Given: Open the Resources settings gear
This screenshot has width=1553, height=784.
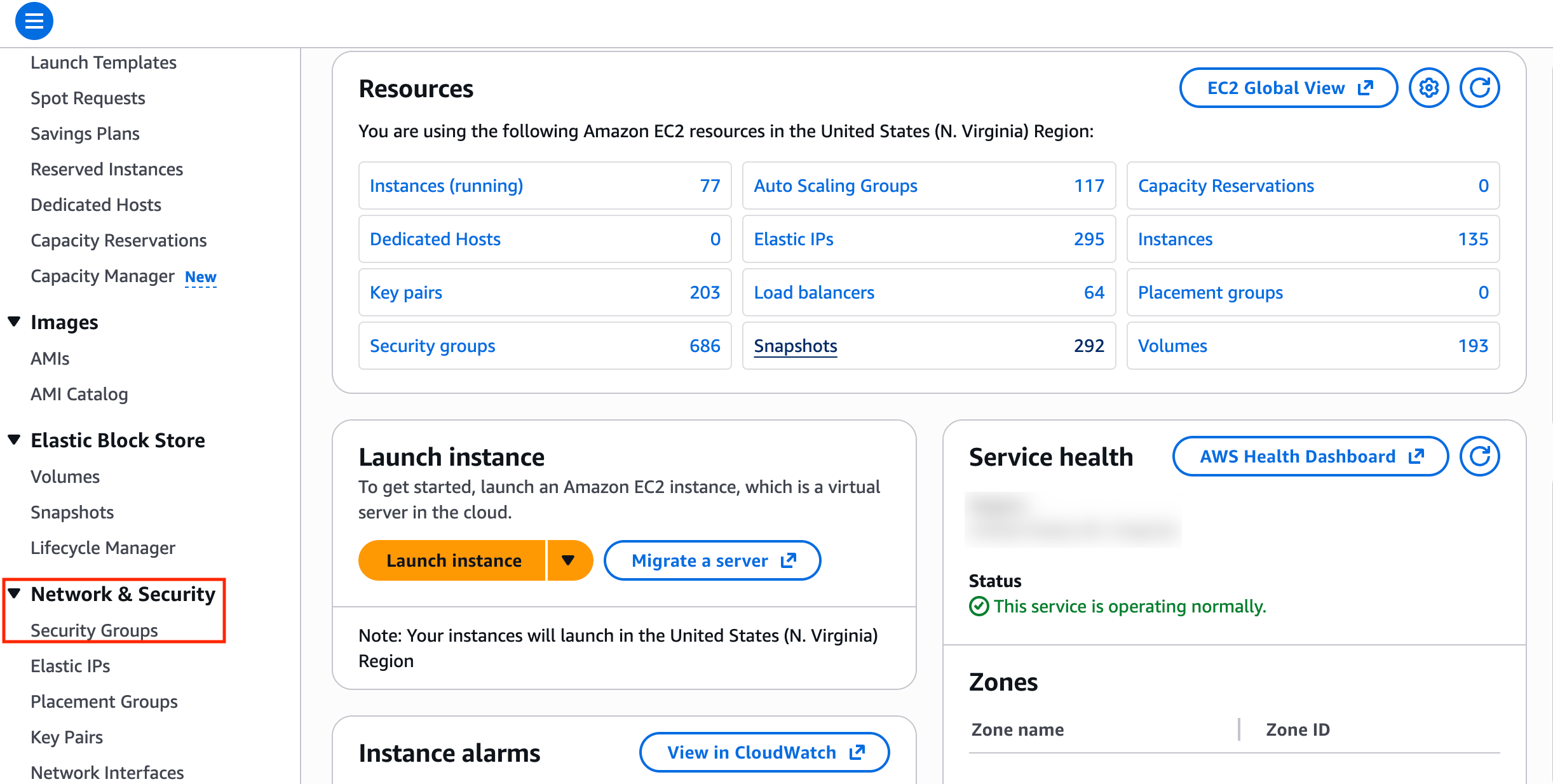Looking at the screenshot, I should point(1428,88).
